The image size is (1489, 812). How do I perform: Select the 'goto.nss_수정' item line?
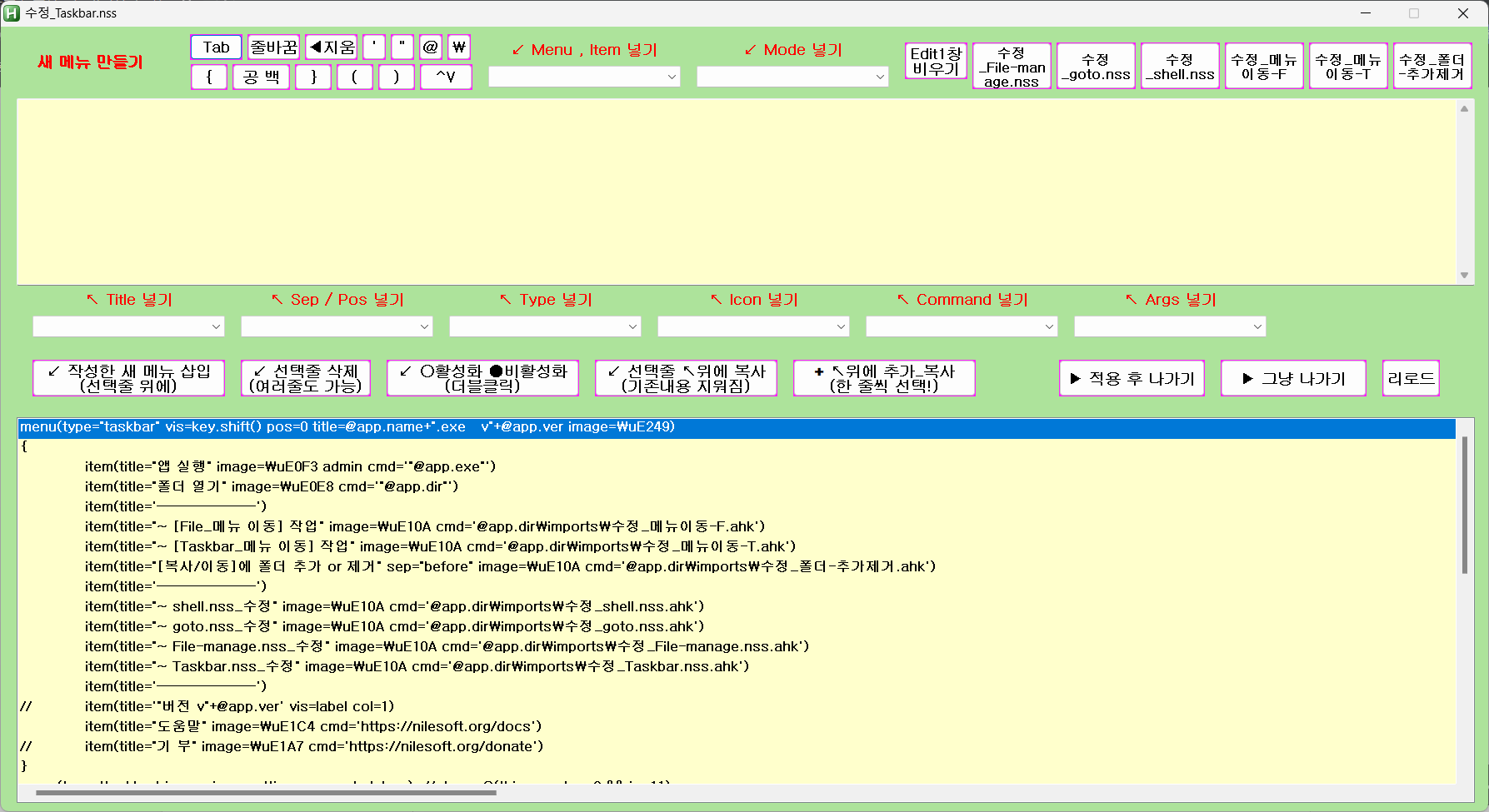coord(737,626)
